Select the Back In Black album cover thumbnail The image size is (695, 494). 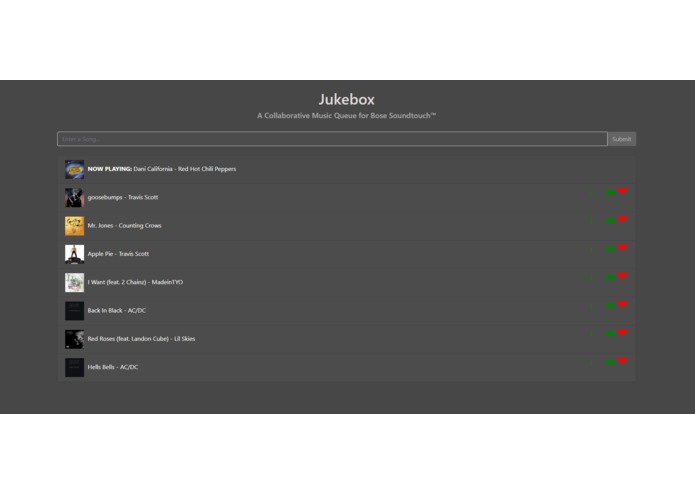[x=74, y=311]
